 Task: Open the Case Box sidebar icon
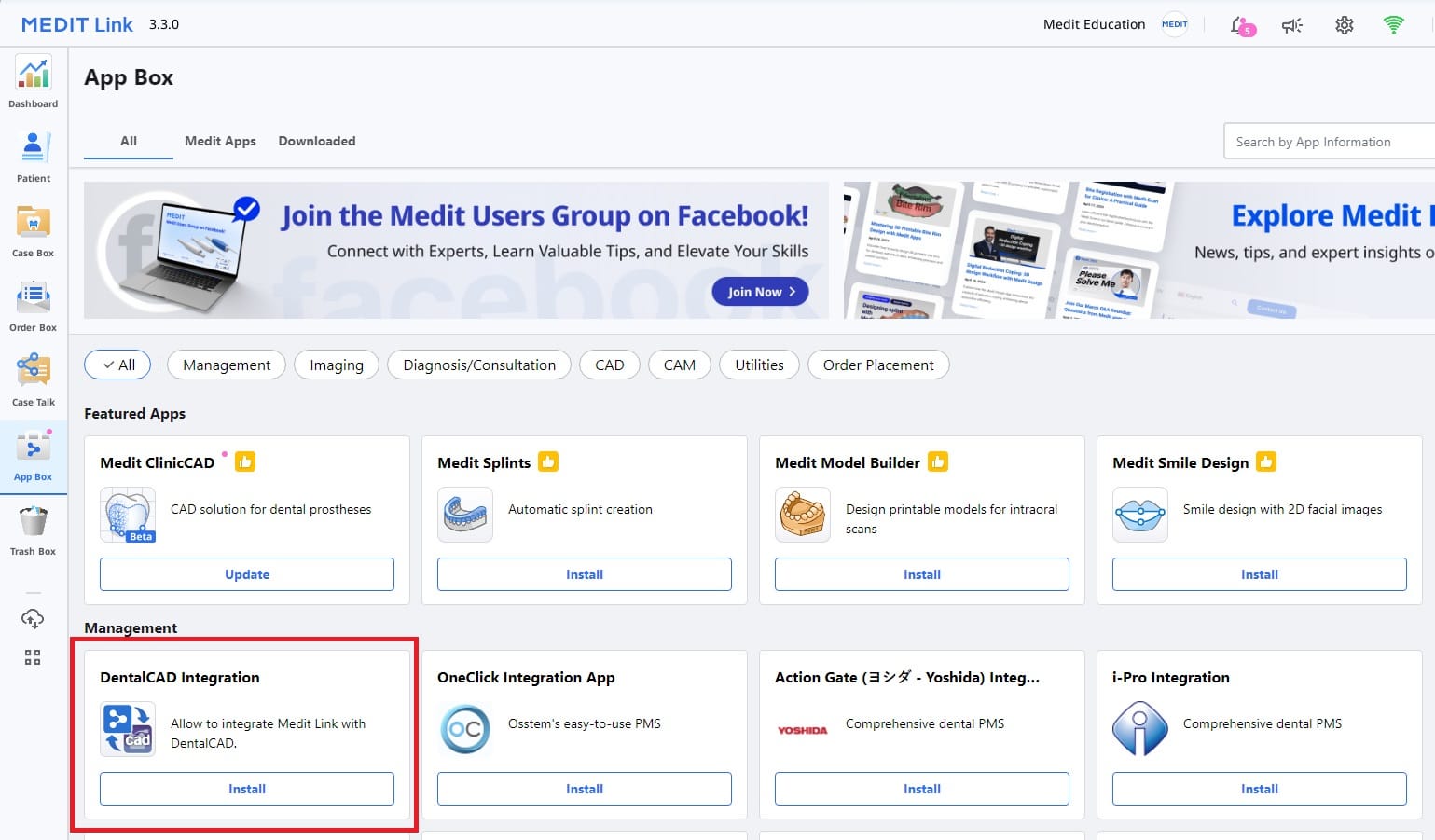pos(34,231)
